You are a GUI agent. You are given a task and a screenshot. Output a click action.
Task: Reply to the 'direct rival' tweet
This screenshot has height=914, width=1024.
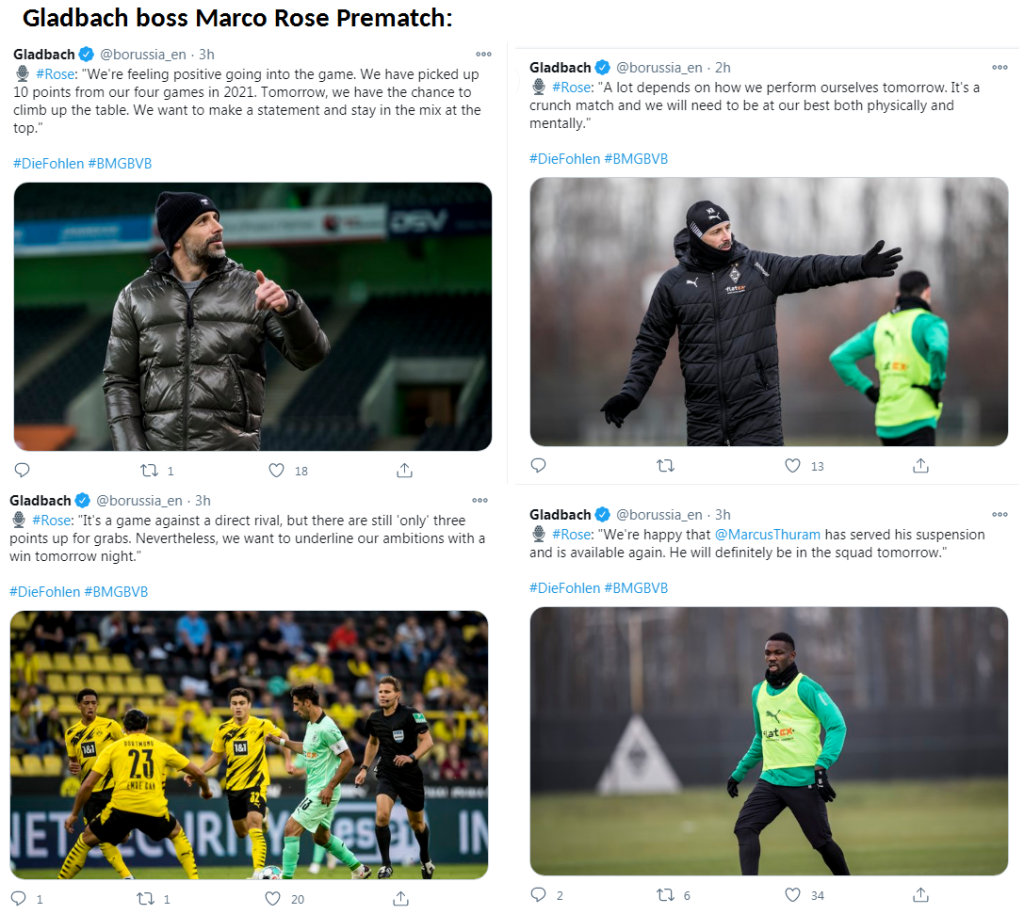pos(19,898)
